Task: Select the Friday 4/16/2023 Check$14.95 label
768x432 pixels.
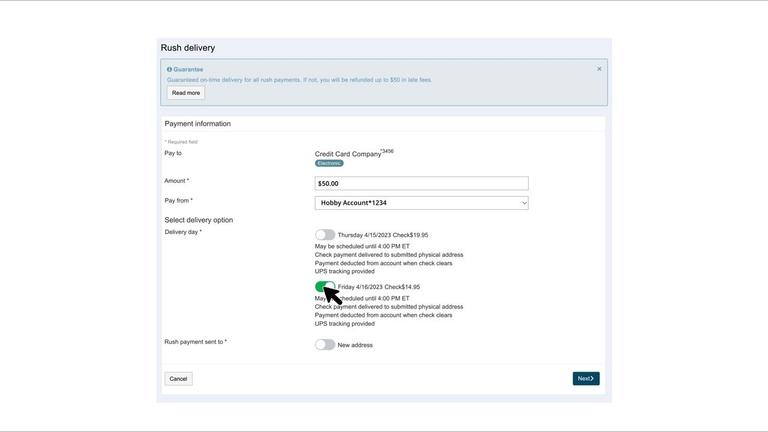Action: 379,287
